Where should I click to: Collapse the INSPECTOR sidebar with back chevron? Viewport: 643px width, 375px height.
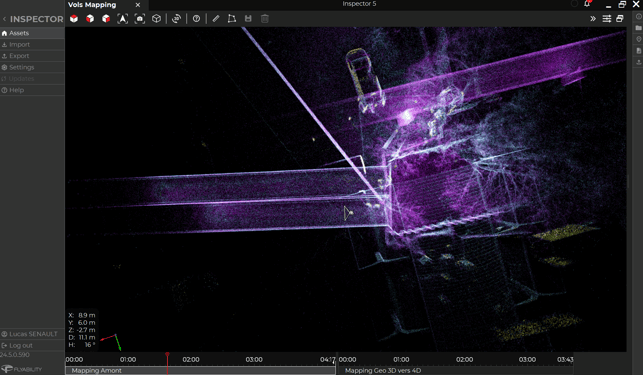(5, 19)
